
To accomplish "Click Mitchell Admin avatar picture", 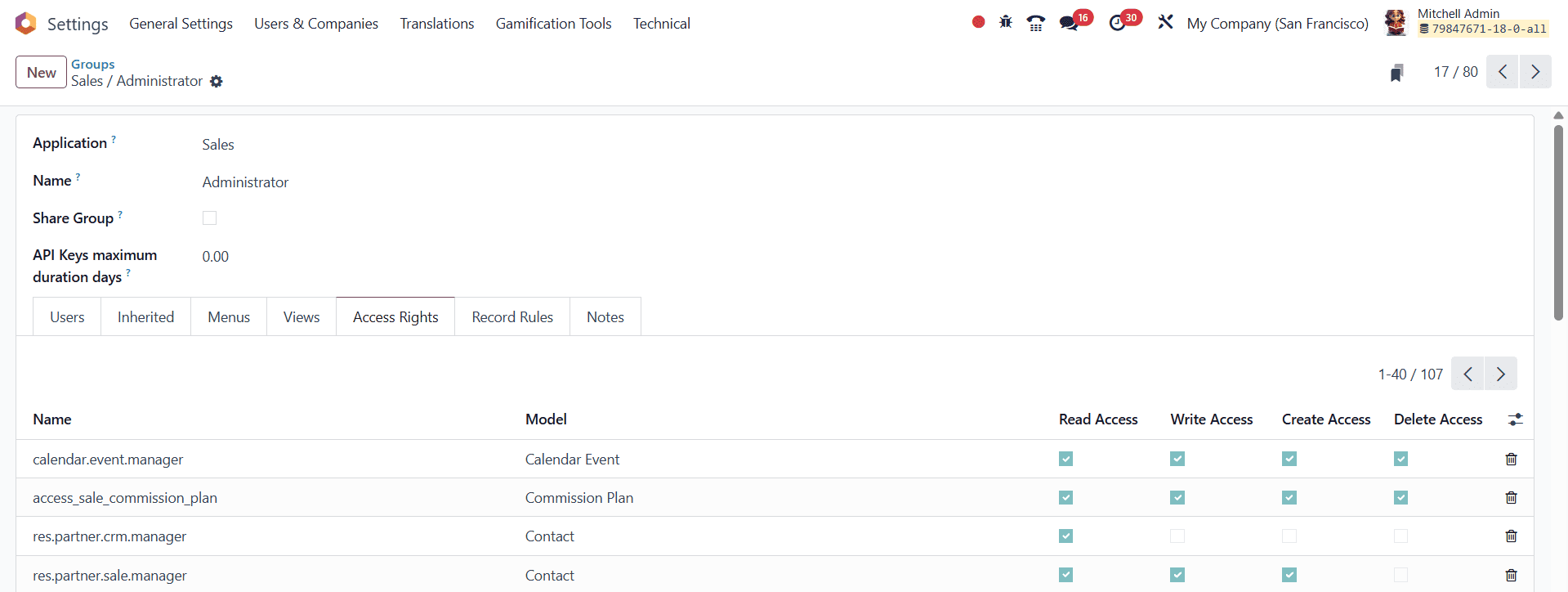I will pos(1396,23).
